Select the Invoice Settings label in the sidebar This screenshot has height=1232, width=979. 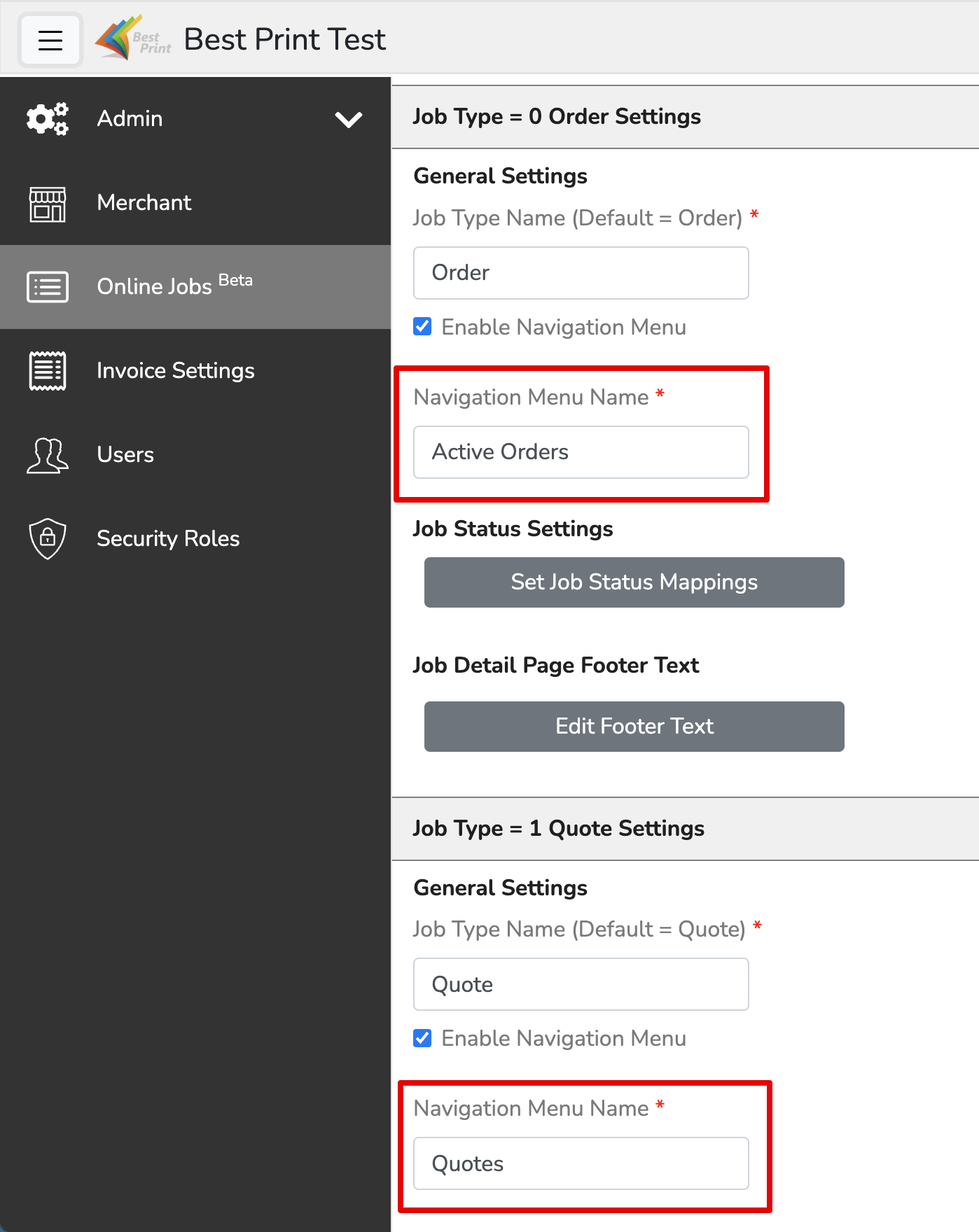click(175, 370)
